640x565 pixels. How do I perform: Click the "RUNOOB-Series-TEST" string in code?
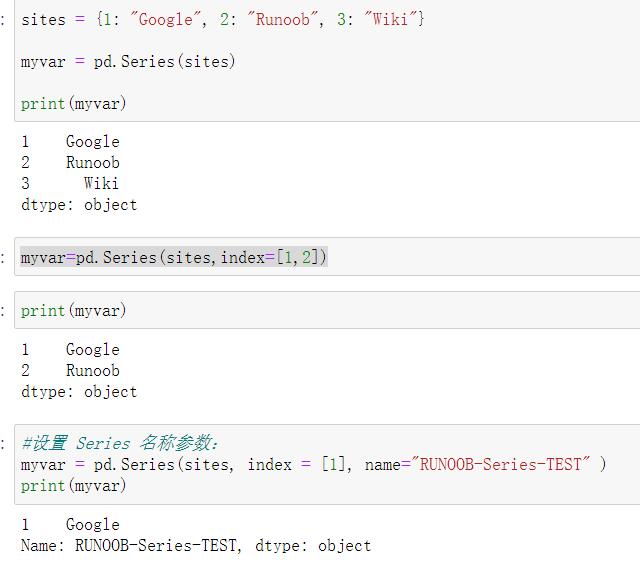(498, 464)
